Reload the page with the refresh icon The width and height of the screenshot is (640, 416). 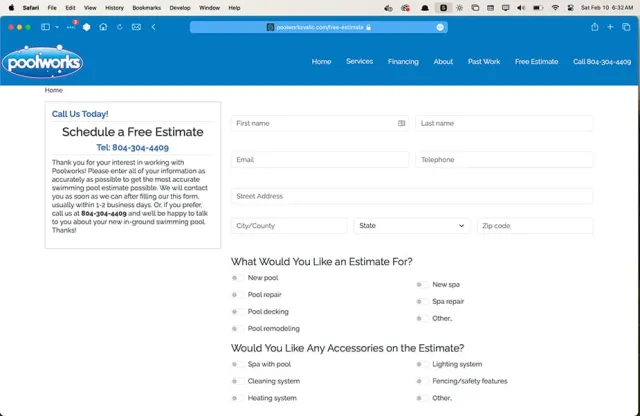(x=120, y=27)
